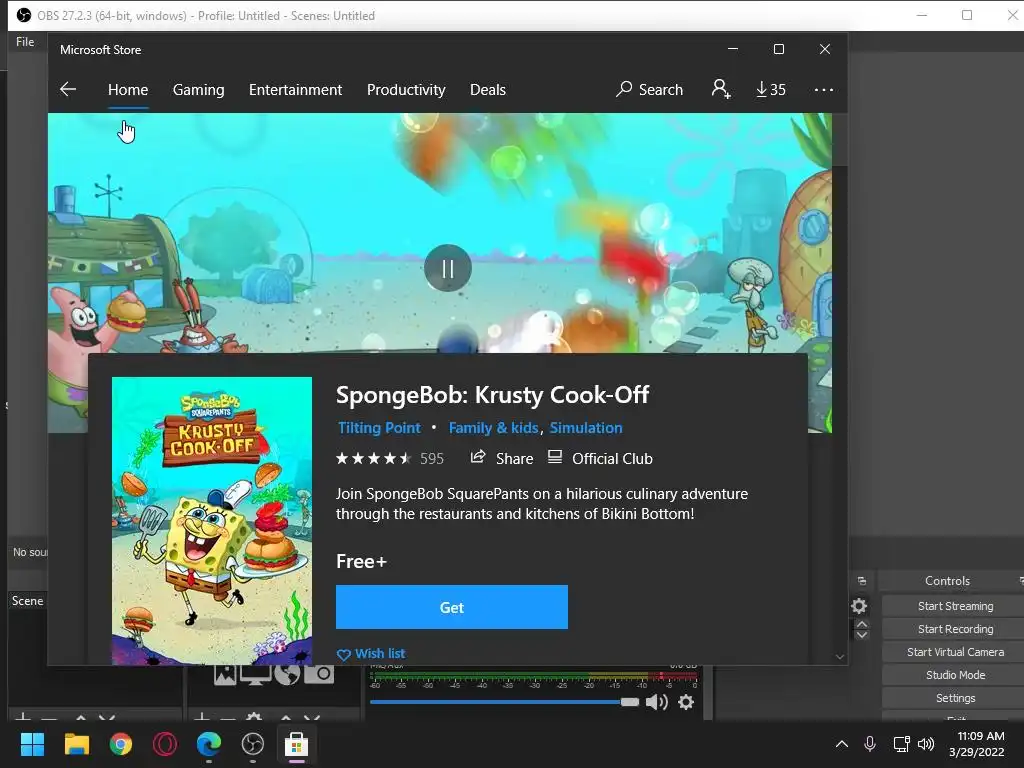Open the Family & kids category link
The height and width of the screenshot is (768, 1024).
tap(494, 428)
